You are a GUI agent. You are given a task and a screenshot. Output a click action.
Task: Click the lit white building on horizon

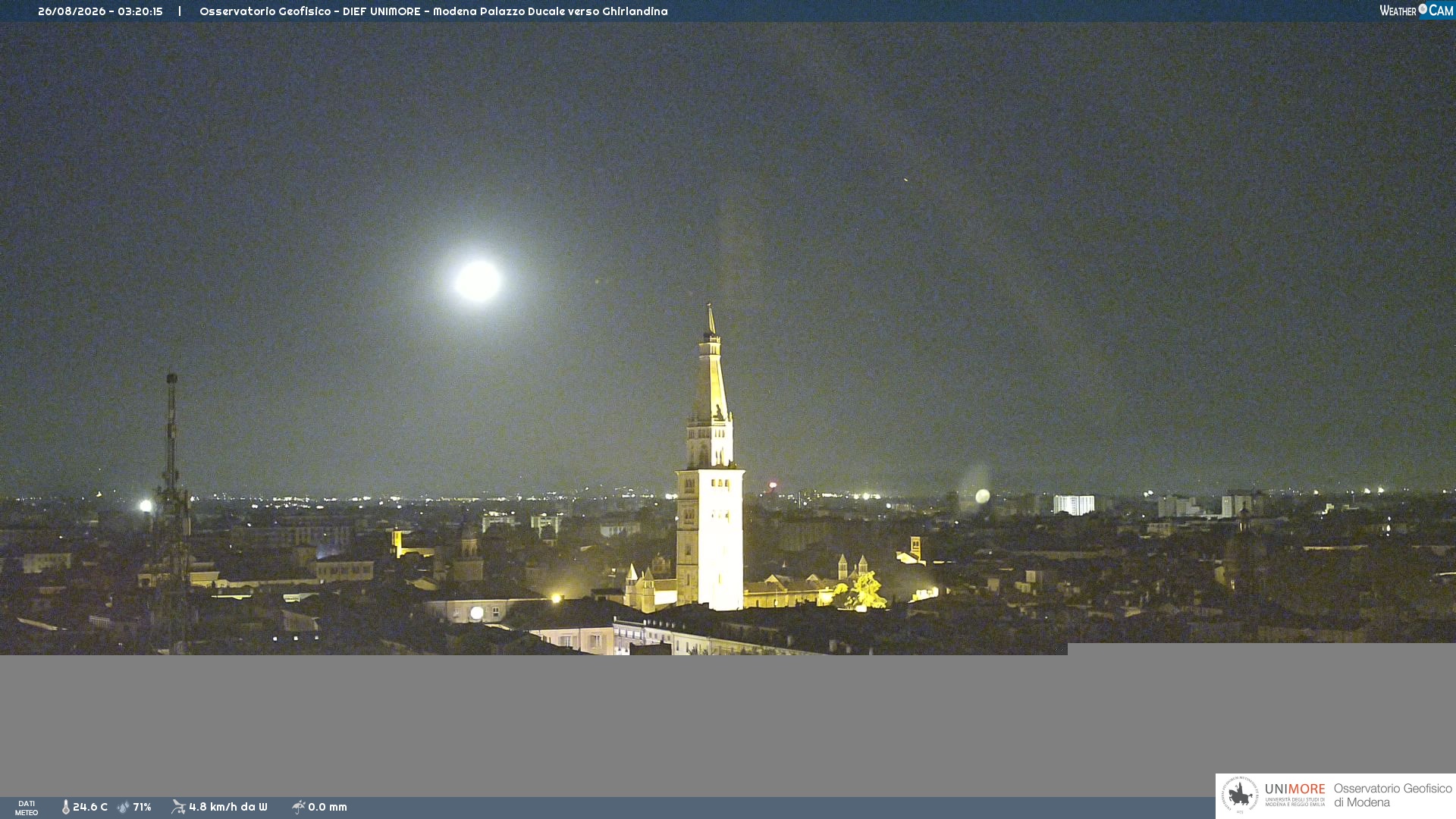1074,504
